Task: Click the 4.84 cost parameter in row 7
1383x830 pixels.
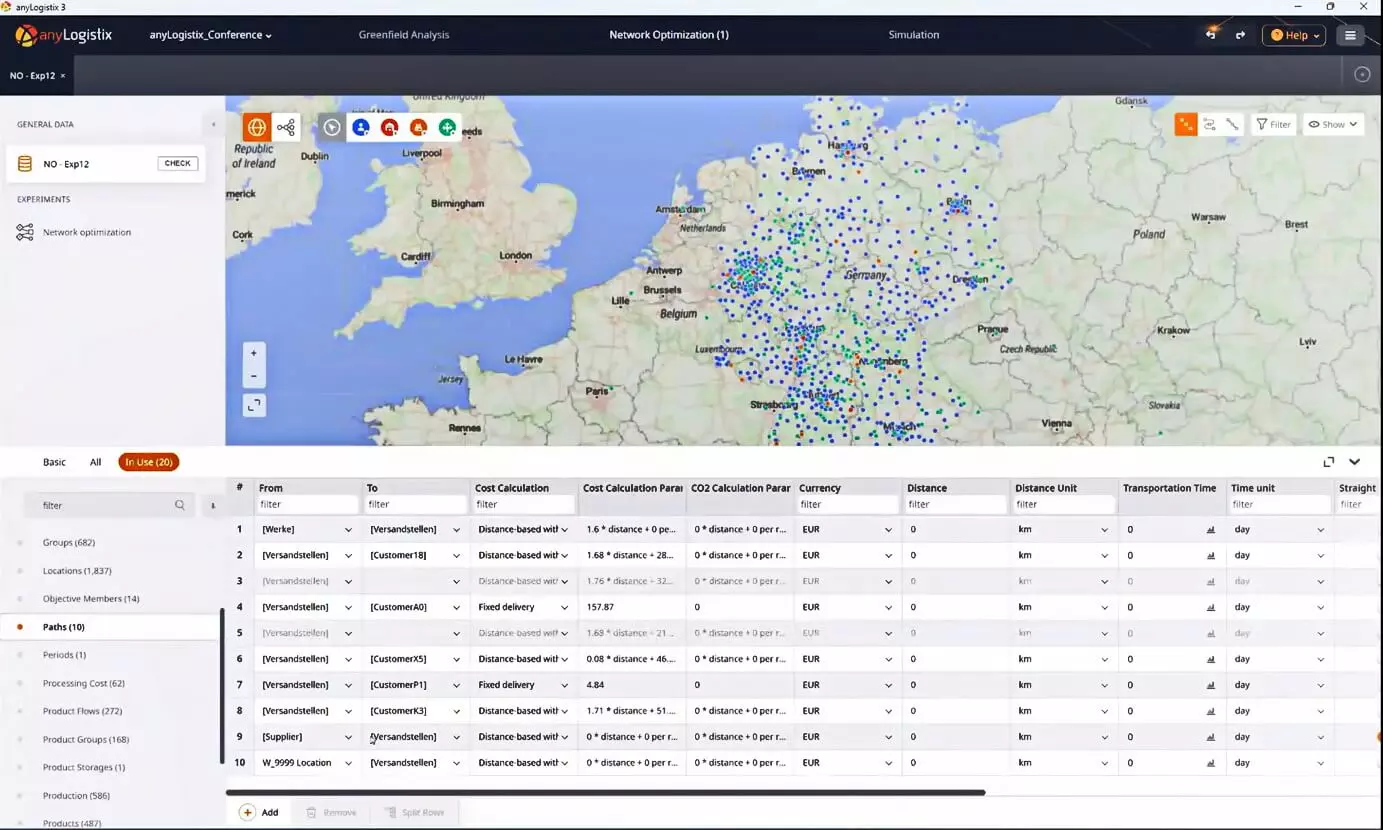Action: (x=632, y=685)
